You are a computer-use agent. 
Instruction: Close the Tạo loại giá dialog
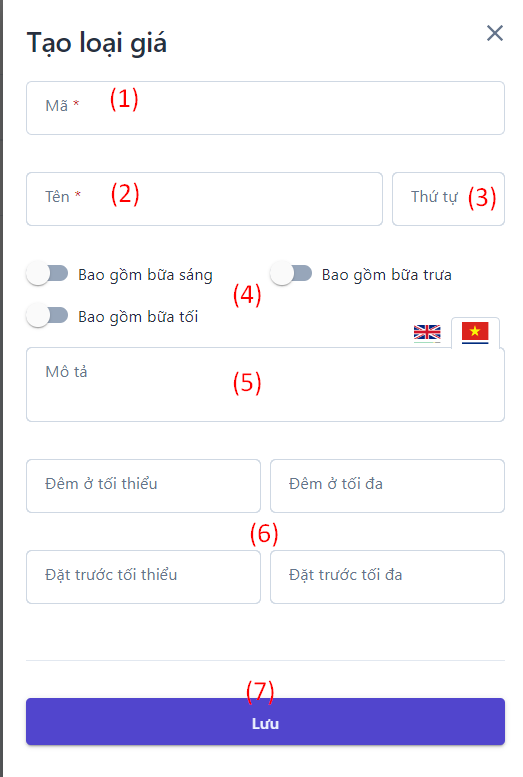point(495,33)
